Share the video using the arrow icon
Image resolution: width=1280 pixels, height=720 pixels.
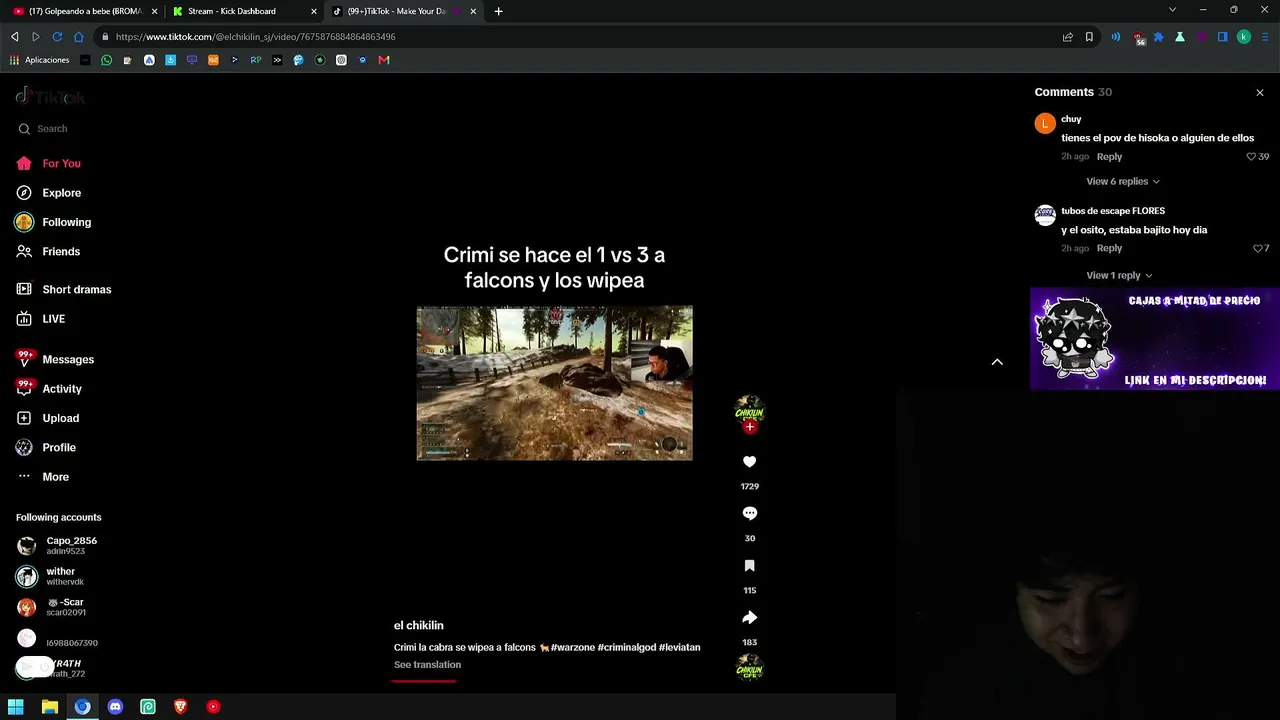point(750,618)
